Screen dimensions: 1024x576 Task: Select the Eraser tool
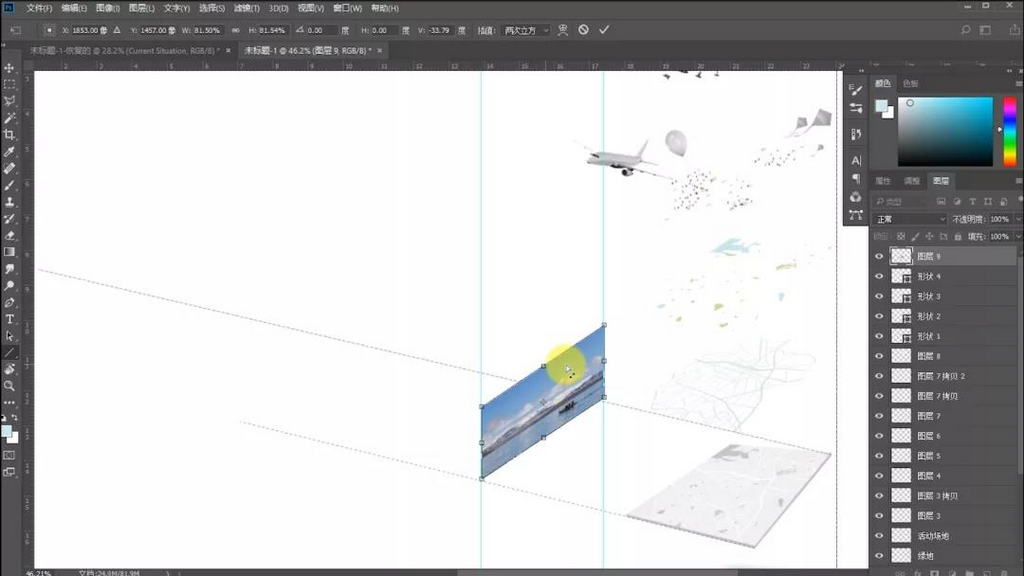click(x=9, y=235)
